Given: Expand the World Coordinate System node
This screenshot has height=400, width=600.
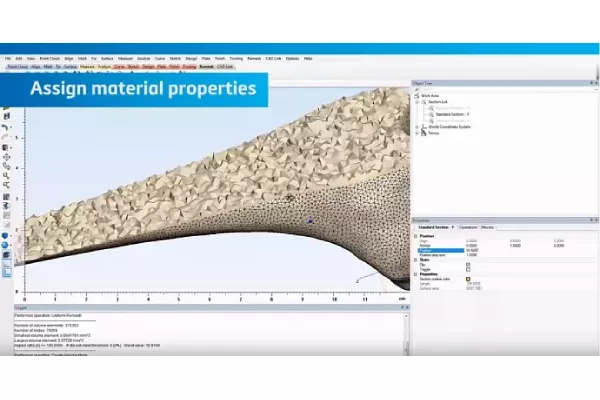Looking at the screenshot, I should coord(417,126).
